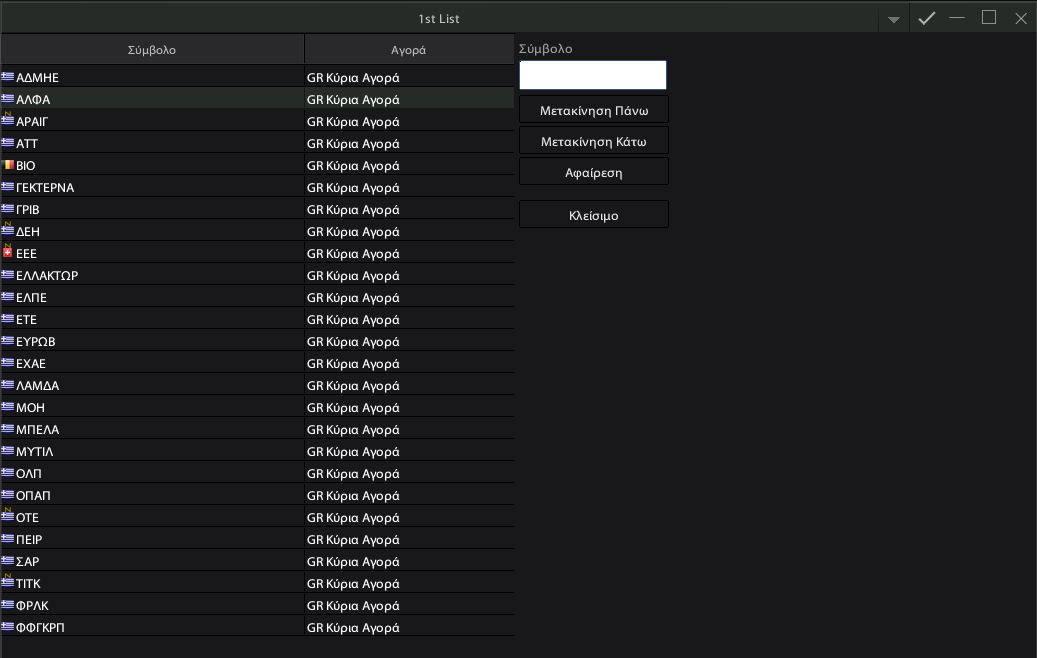The image size is (1037, 658).
Task: Select the ΑΡΑΙΓ symbol text
Action: 32,122
